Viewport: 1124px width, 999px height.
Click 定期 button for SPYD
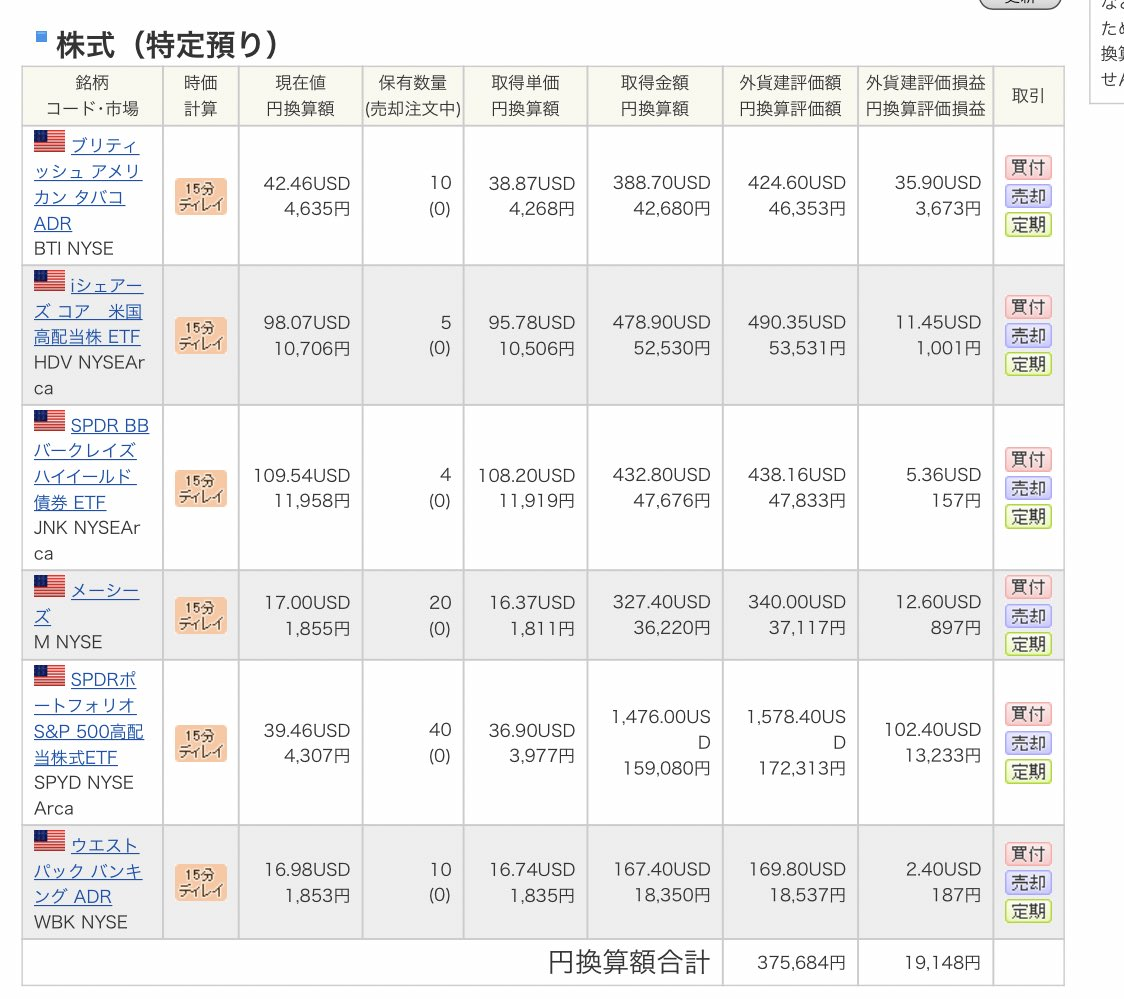(1028, 772)
